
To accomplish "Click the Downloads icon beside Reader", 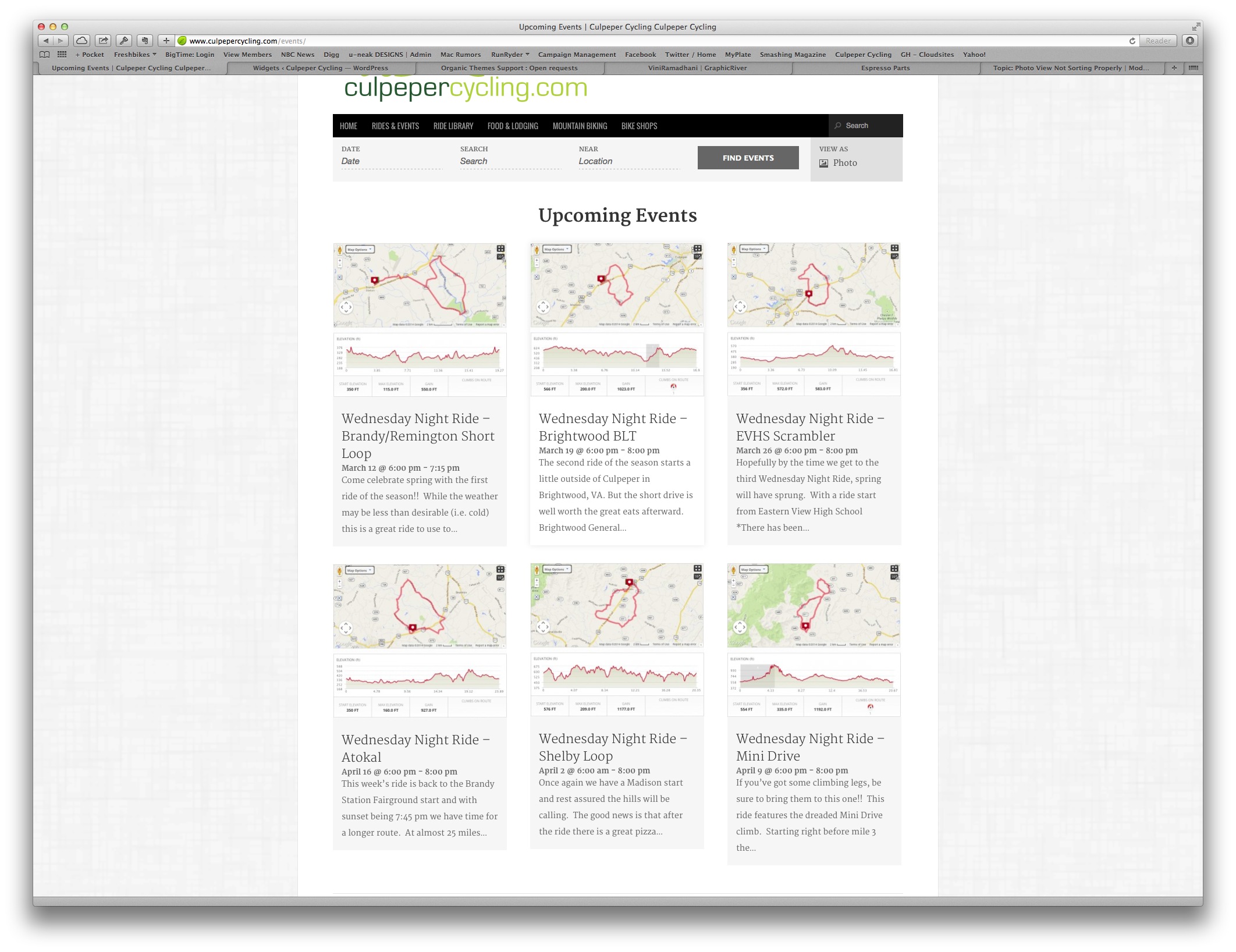I will [1190, 41].
